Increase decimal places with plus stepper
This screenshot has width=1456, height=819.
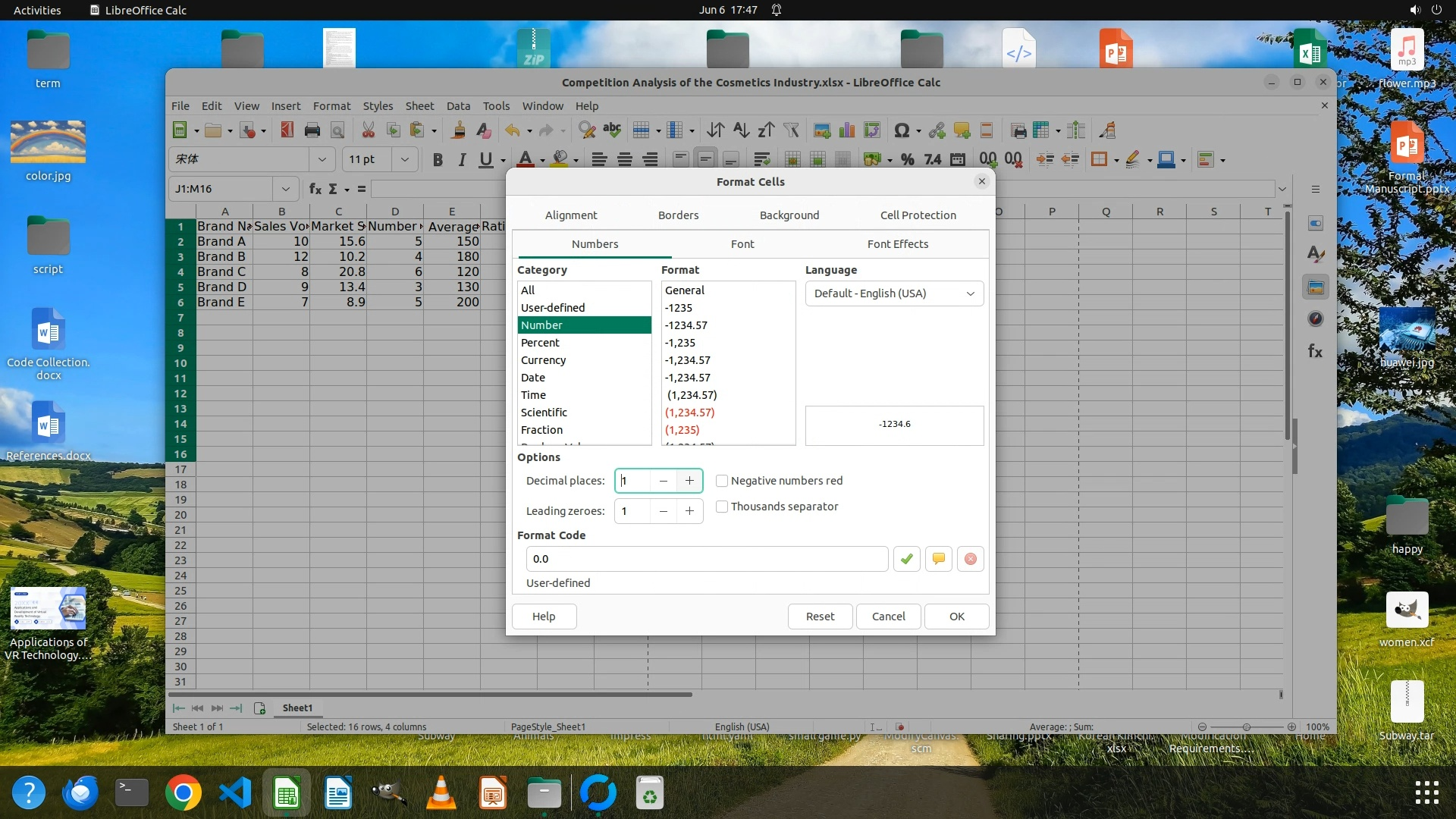[x=689, y=481]
